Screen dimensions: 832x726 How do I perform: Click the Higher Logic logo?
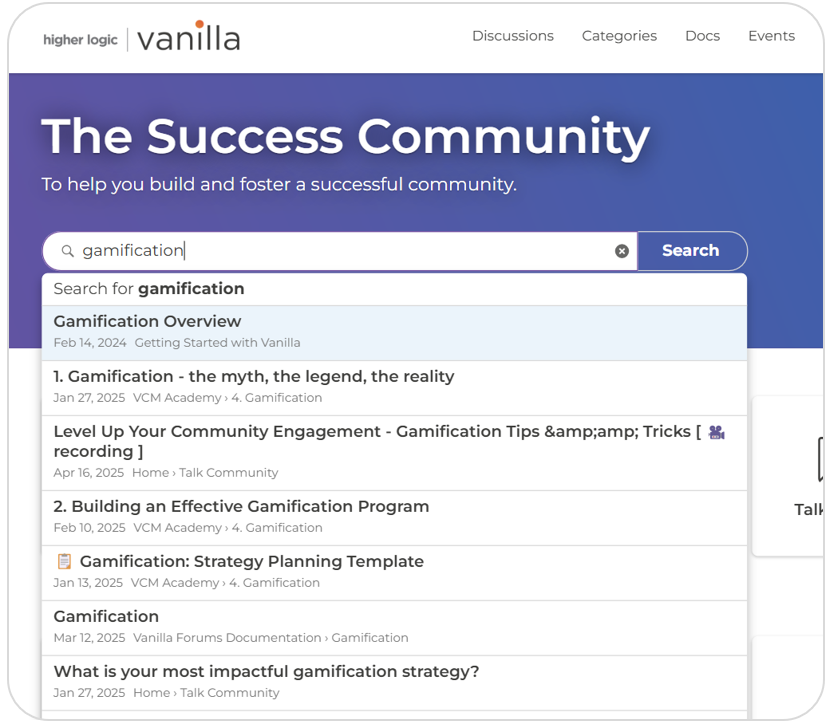80,40
